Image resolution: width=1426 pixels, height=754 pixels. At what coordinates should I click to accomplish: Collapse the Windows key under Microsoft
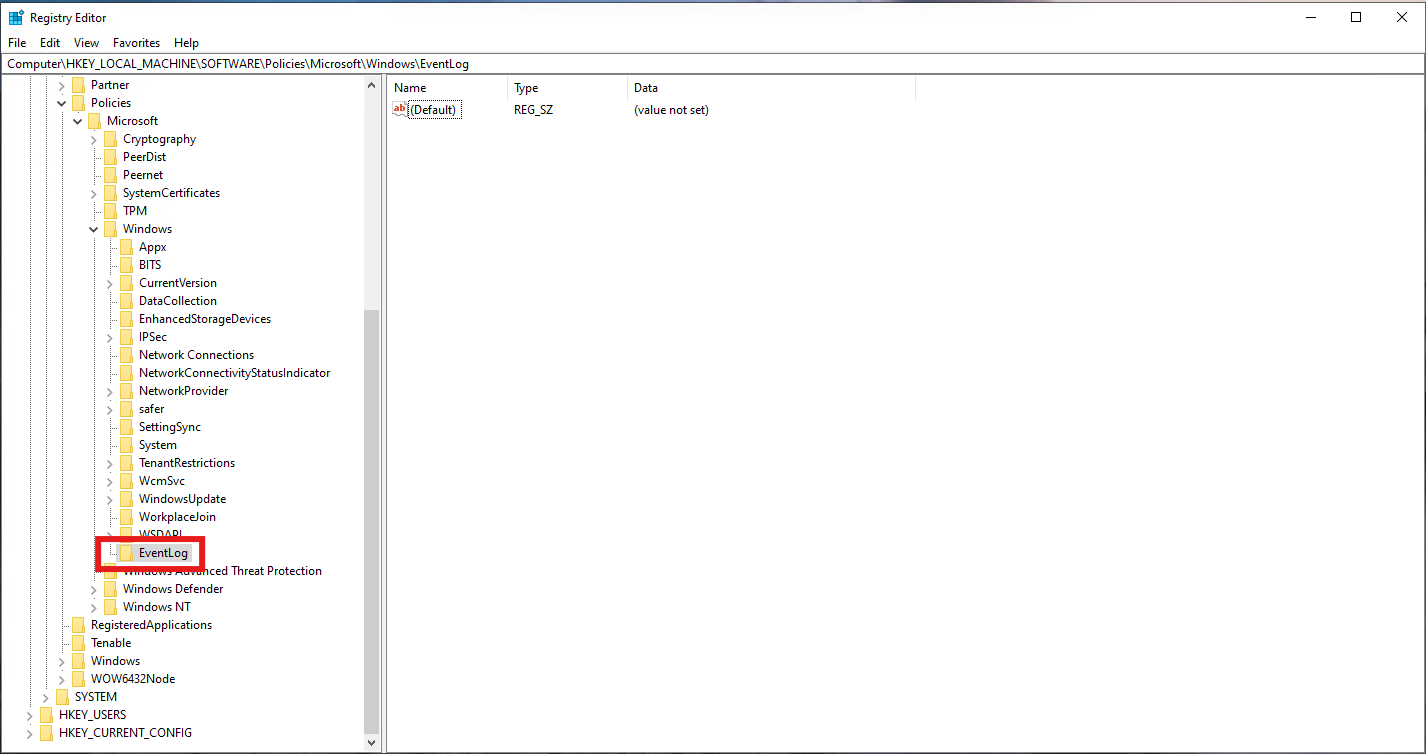[94, 229]
